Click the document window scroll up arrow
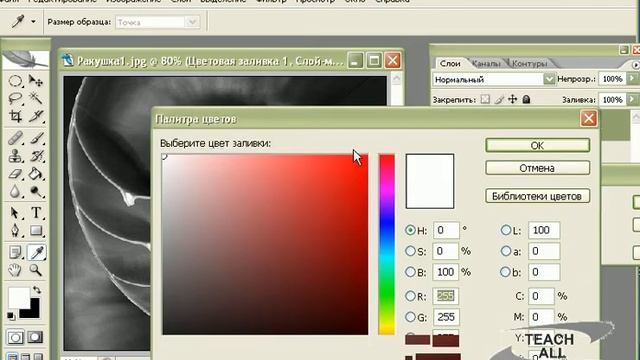 coord(396,79)
